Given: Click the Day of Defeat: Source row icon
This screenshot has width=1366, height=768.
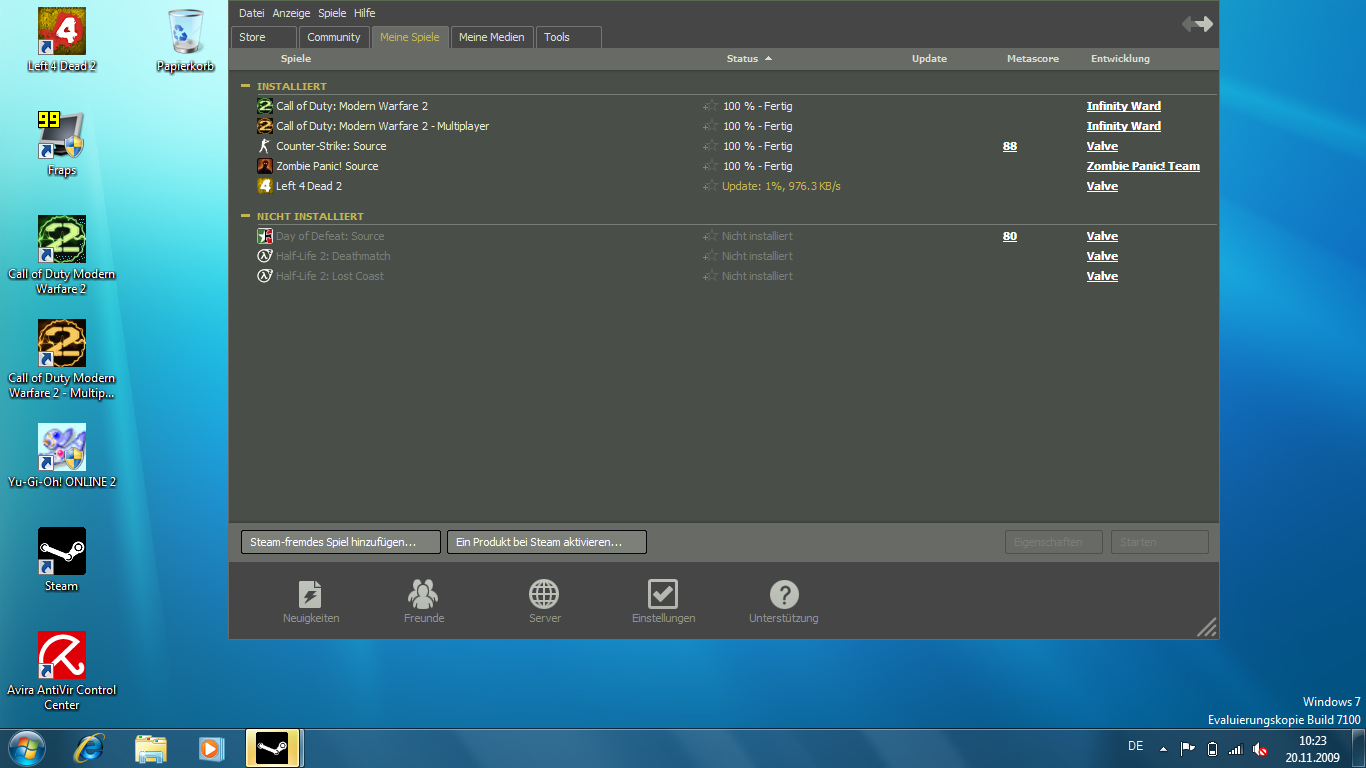Looking at the screenshot, I should (x=265, y=236).
